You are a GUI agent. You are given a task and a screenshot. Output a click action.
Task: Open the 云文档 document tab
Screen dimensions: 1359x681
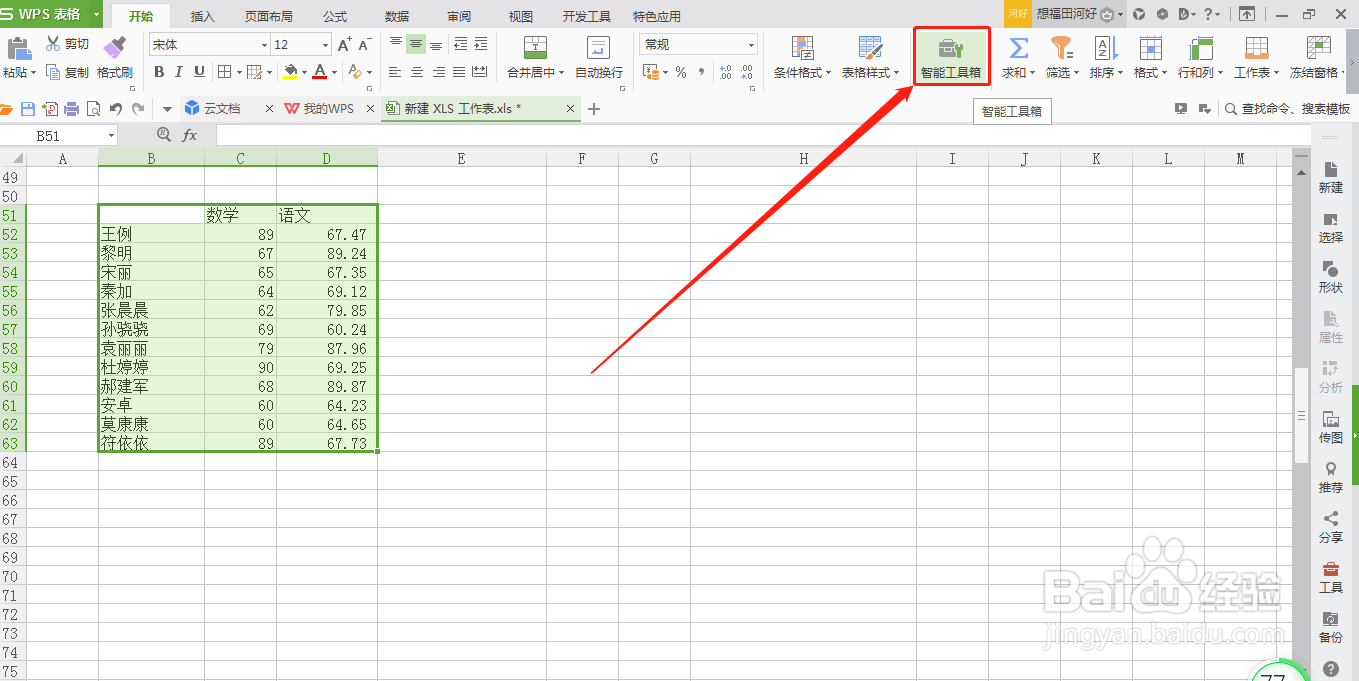tap(222, 109)
